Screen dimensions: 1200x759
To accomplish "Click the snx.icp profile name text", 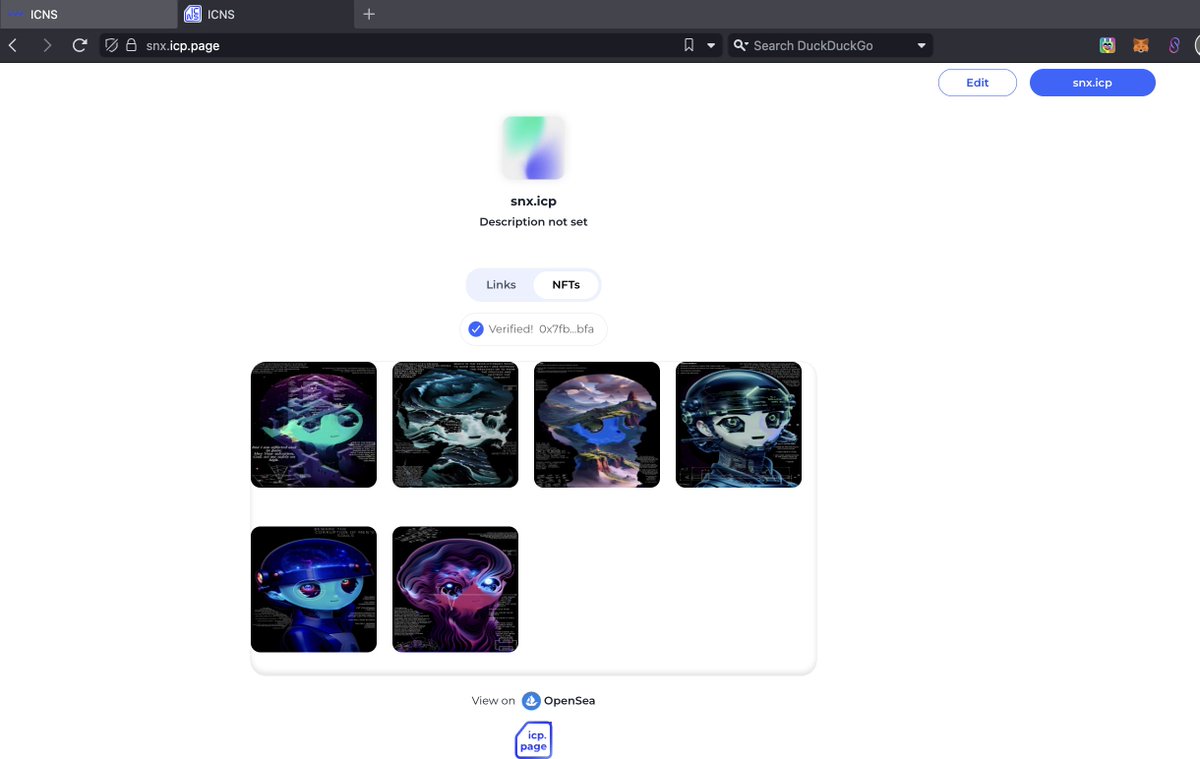I will click(x=533, y=201).
